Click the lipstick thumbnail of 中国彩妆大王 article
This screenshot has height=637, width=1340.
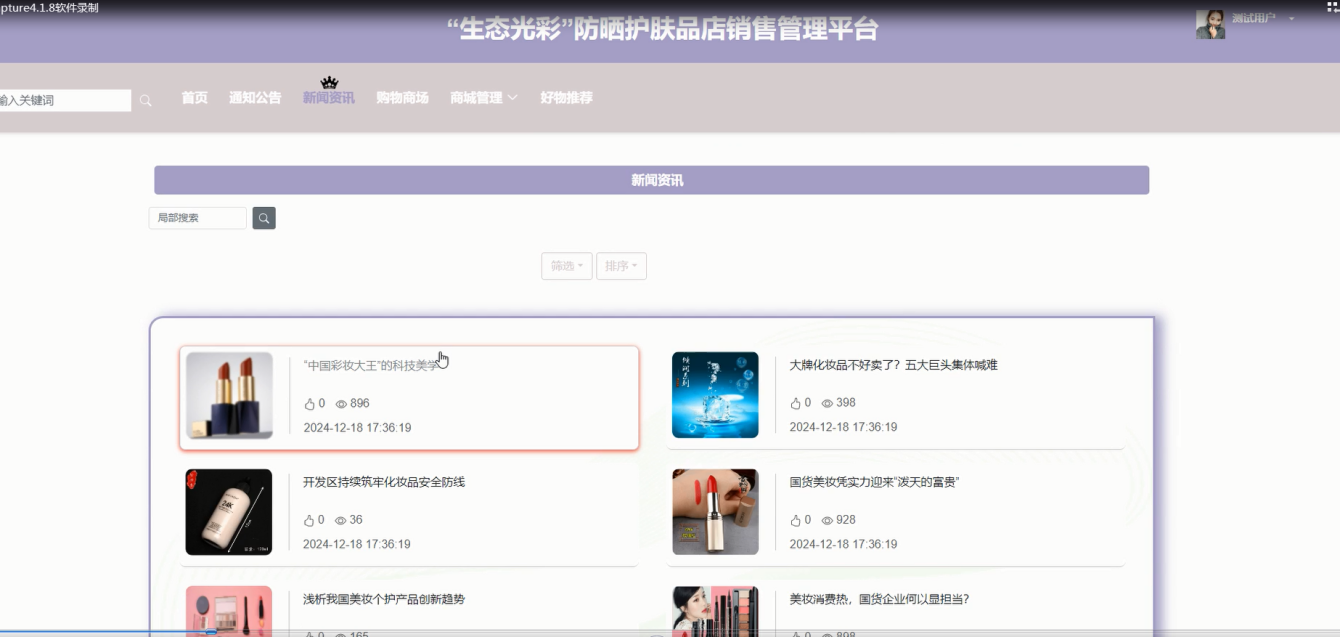tap(229, 395)
